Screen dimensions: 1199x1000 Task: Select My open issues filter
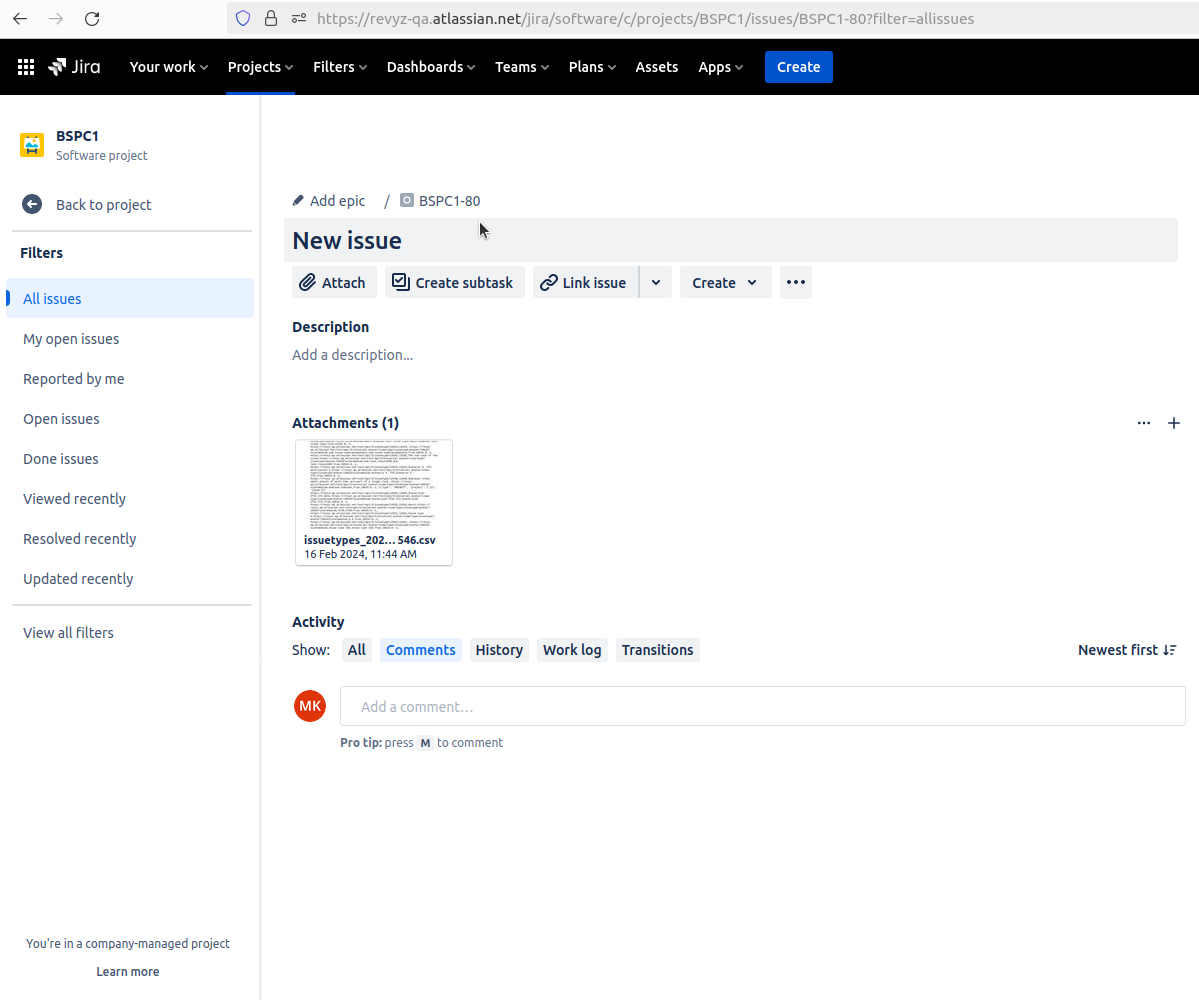coord(71,339)
